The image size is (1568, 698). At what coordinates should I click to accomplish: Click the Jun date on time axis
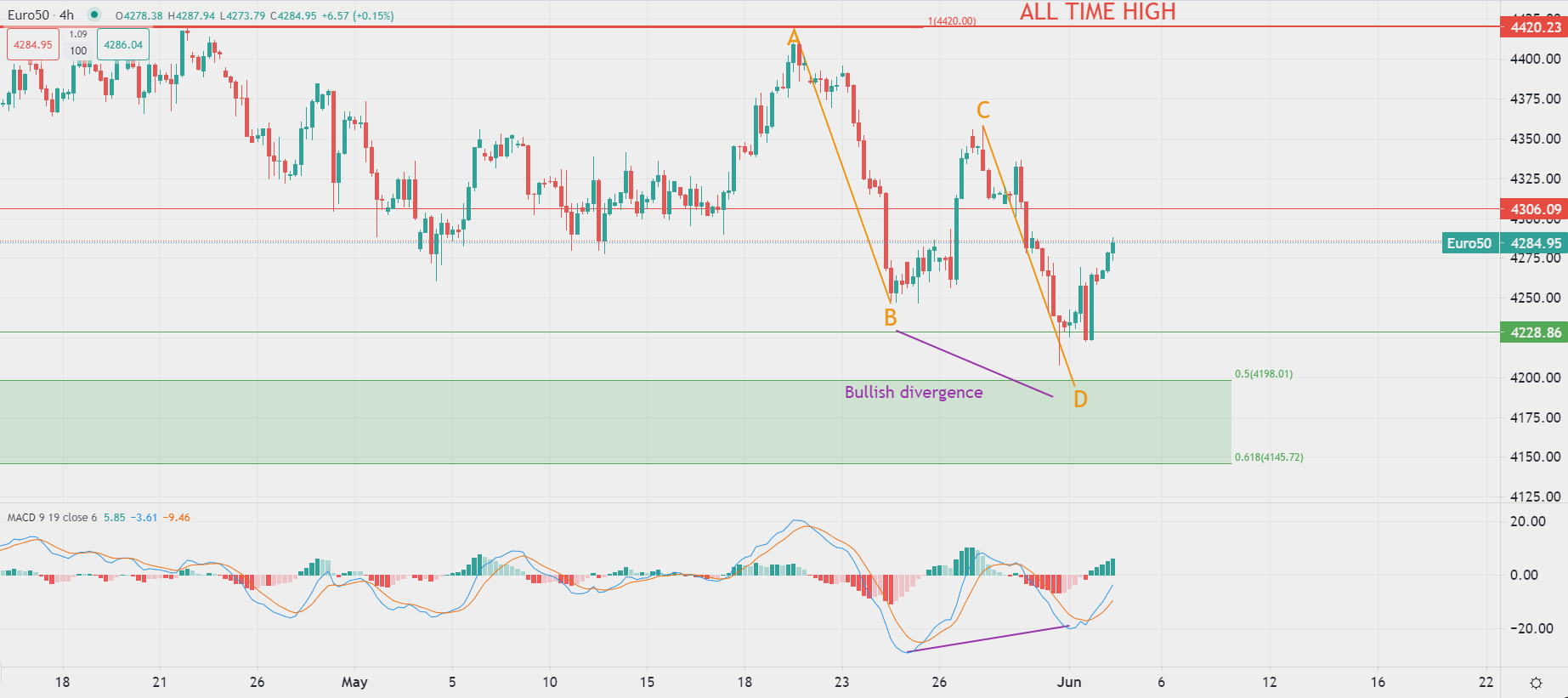click(x=1068, y=682)
